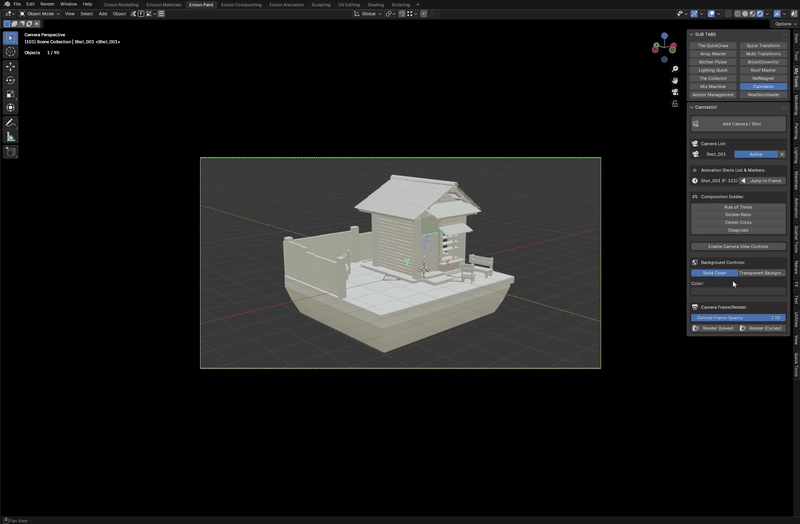Viewport: 800px width, 524px height.
Task: Toggle proportional editing in the header
Action: pos(424,14)
